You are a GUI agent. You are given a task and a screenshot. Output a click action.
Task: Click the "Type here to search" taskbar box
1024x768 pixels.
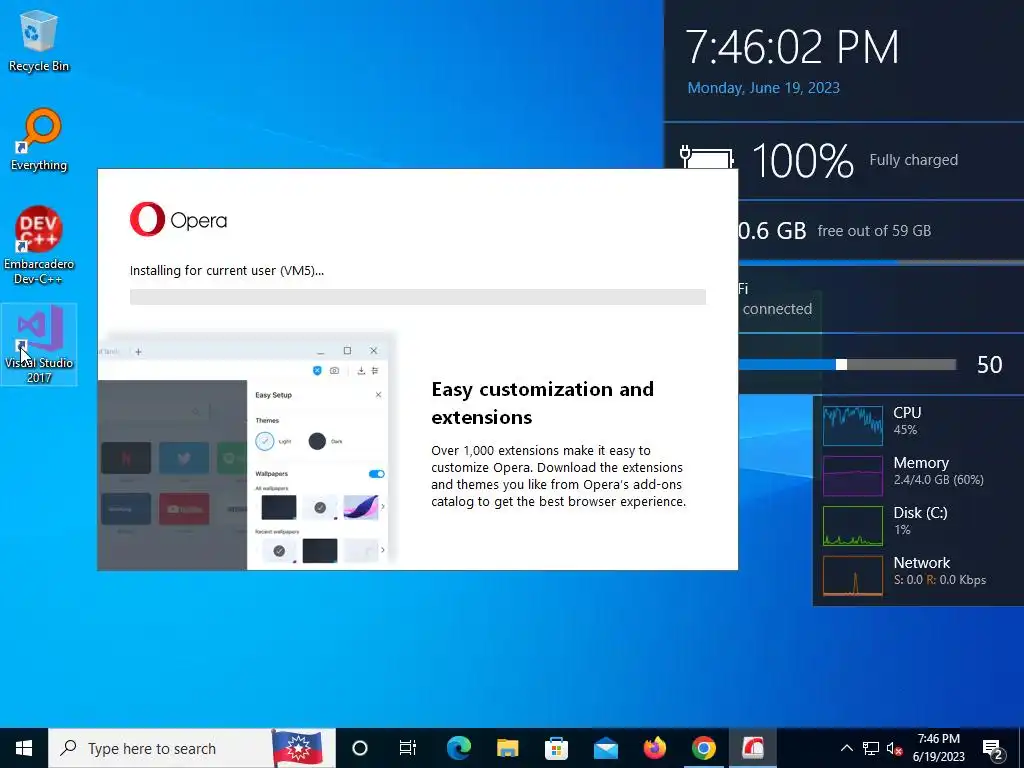[x=192, y=748]
